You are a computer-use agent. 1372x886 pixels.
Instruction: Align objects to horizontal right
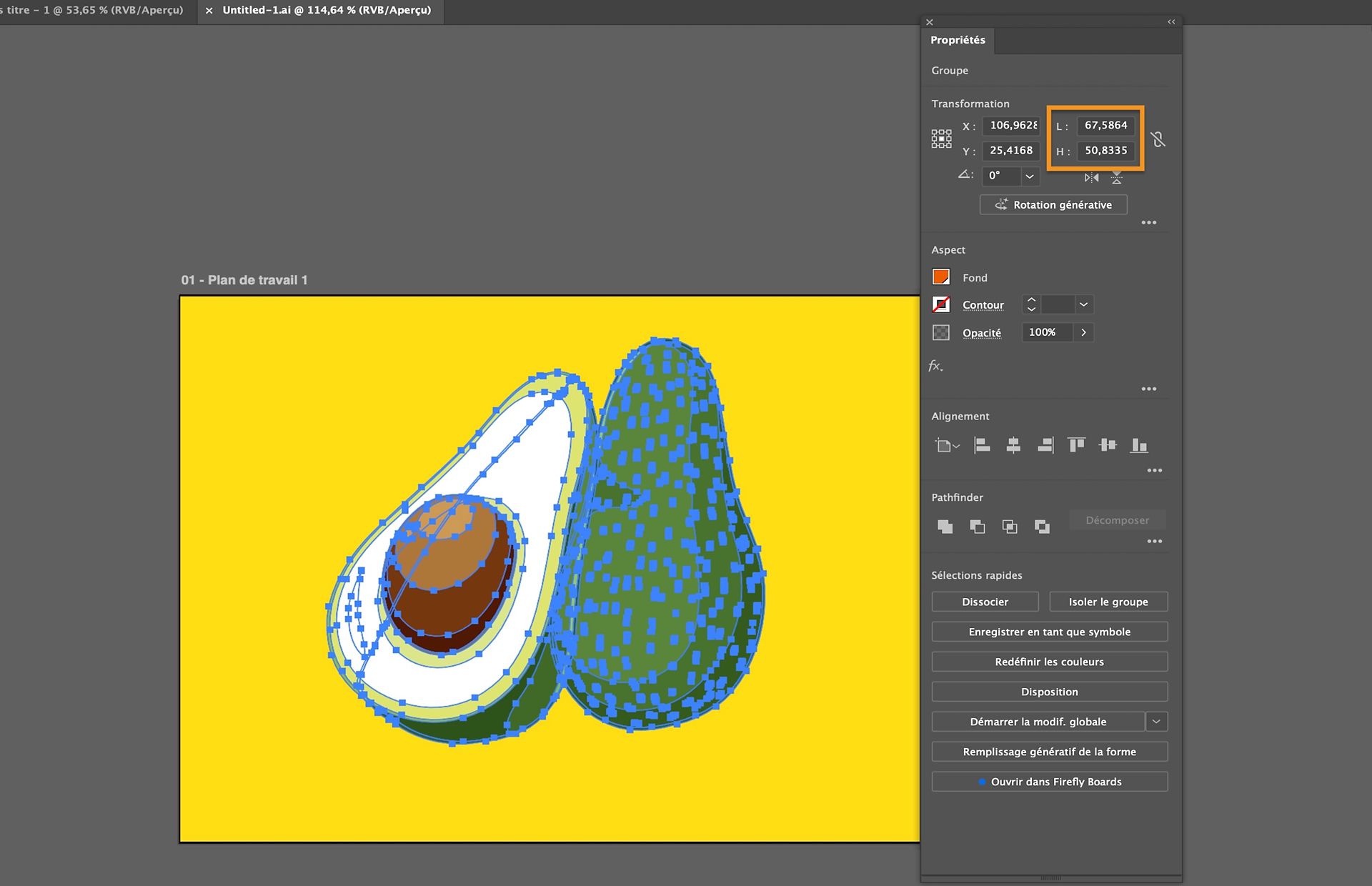point(1045,445)
